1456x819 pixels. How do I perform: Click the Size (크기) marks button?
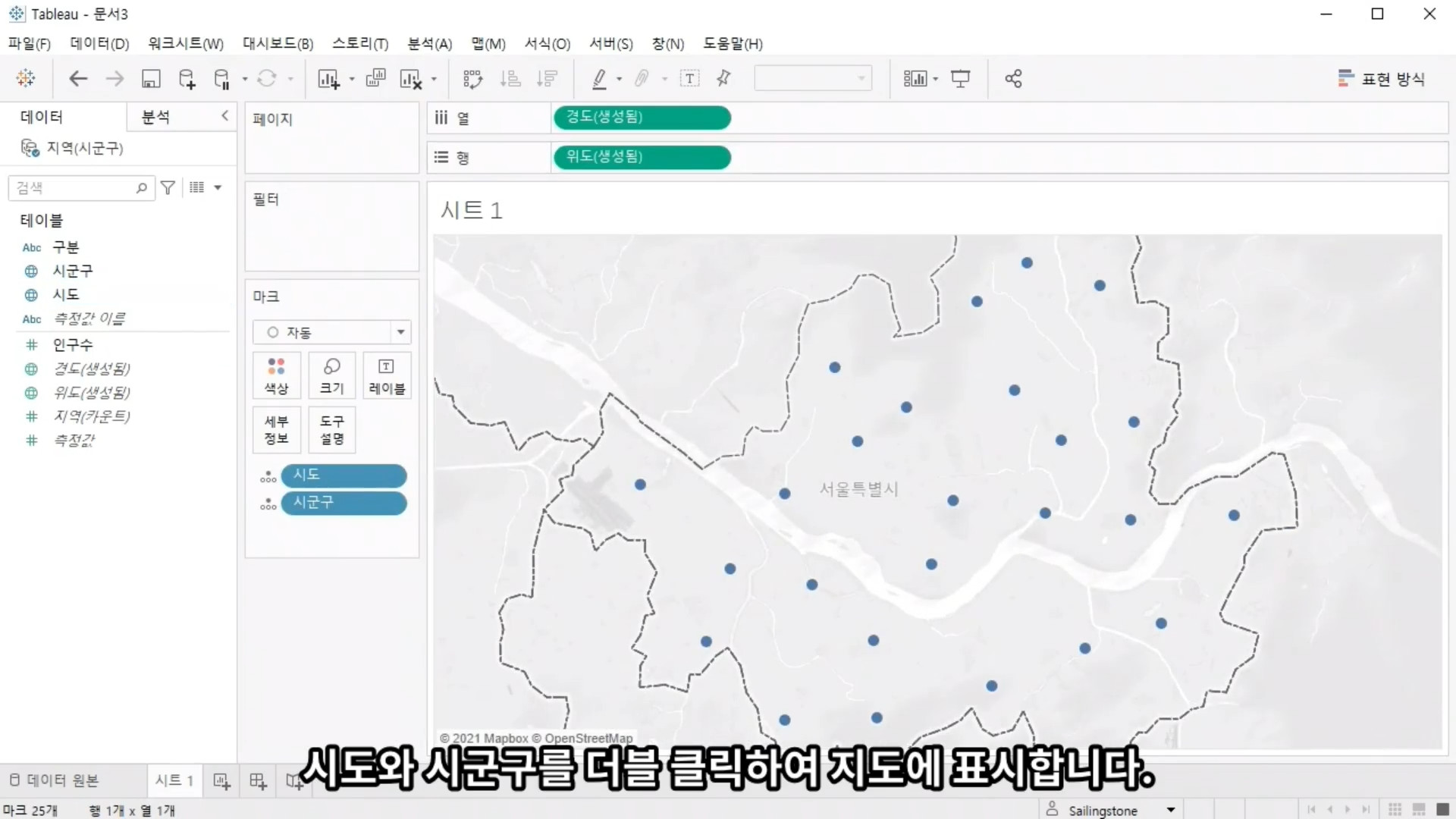click(331, 375)
